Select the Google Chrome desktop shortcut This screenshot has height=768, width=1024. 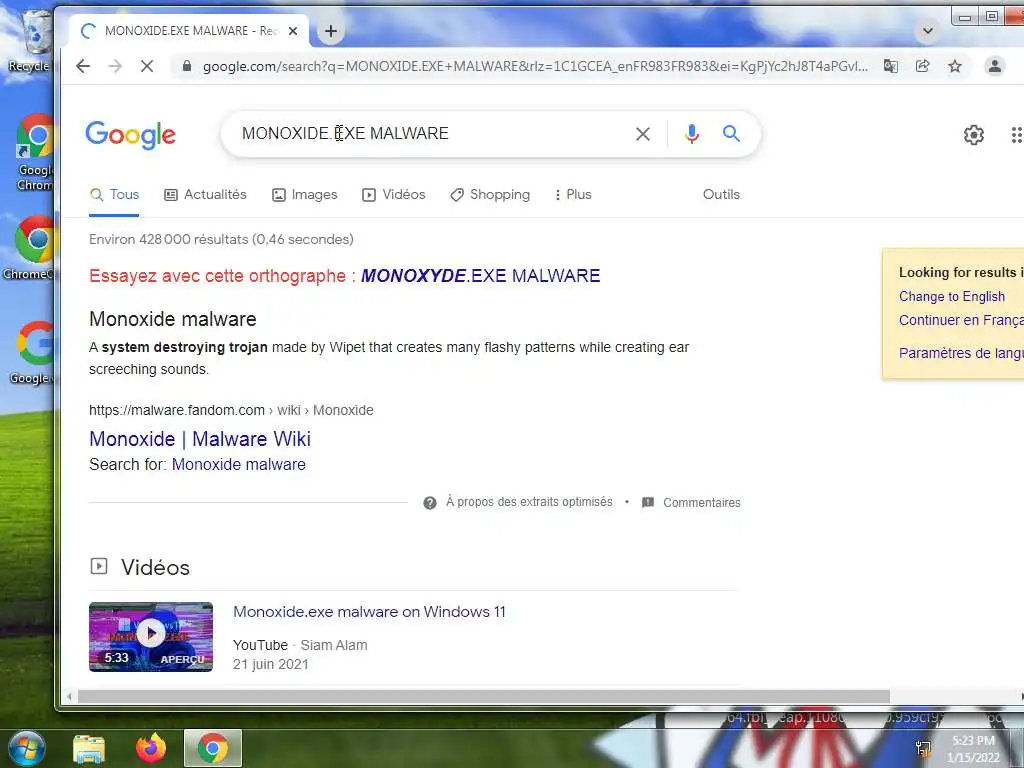pyautogui.click(x=36, y=152)
